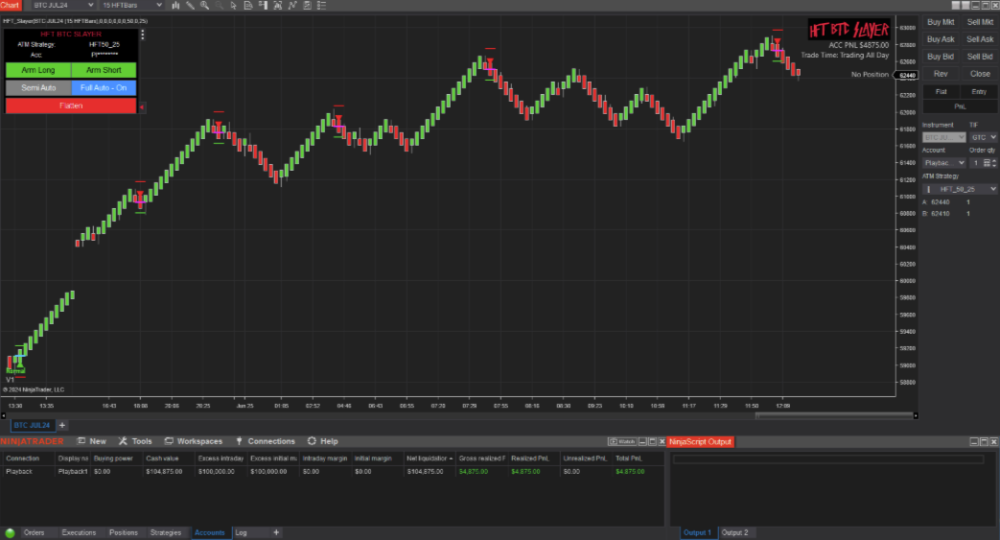Add a new chart tab with plus icon
1000x540 pixels.
click(62, 425)
